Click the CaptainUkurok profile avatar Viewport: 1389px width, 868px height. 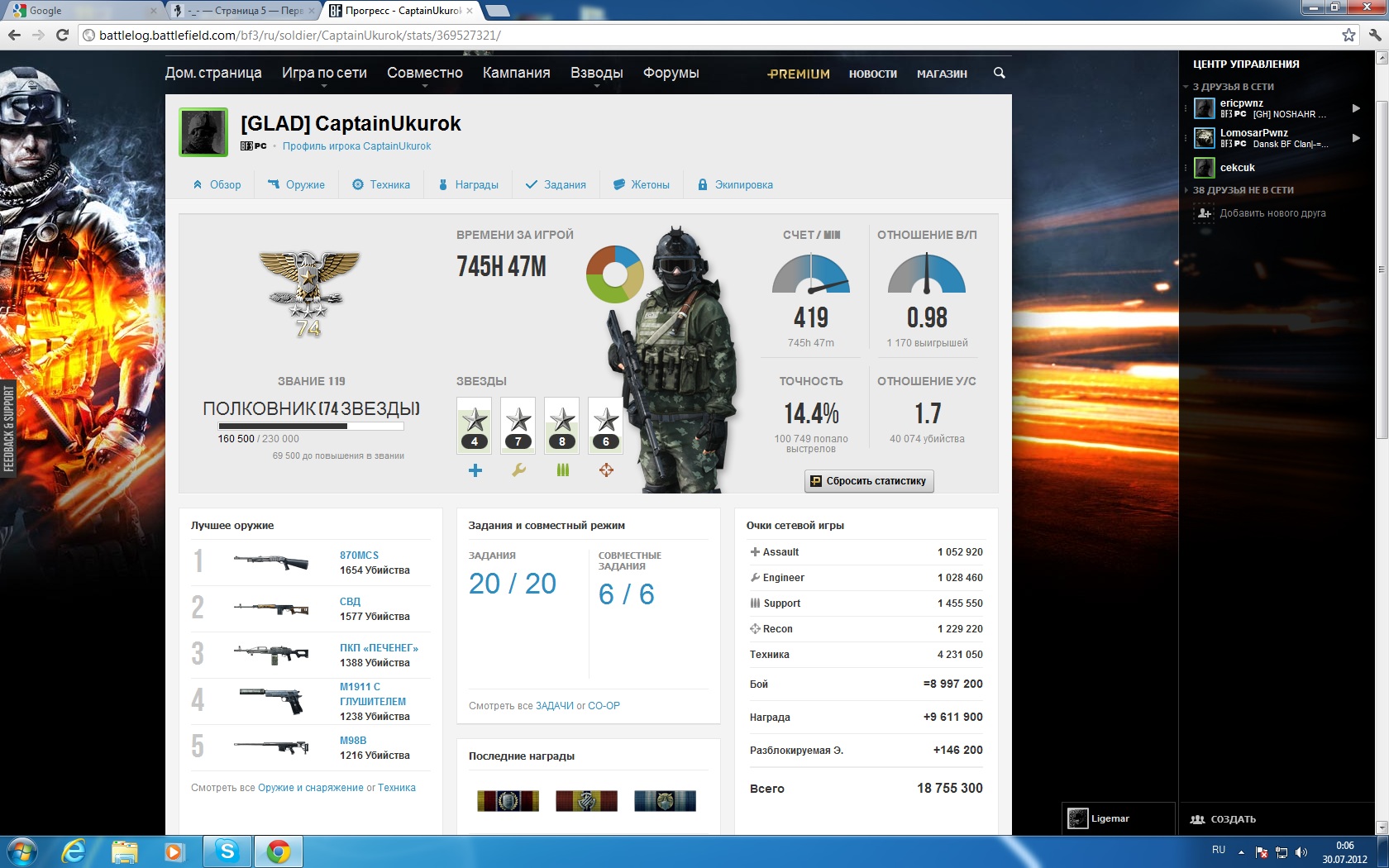click(203, 132)
